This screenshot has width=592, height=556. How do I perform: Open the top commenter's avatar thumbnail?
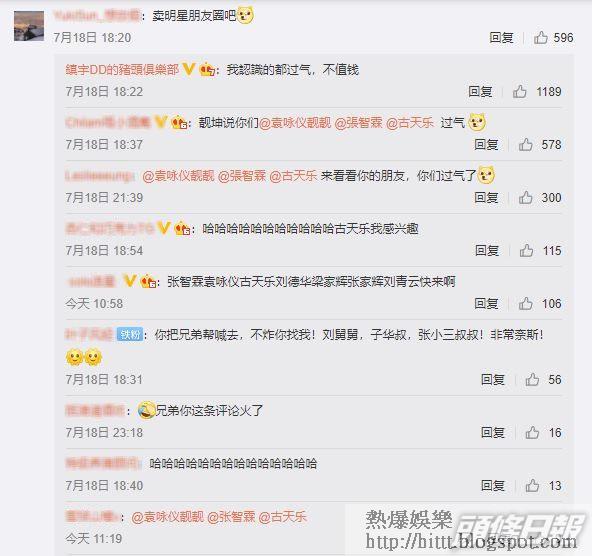tap(29, 26)
